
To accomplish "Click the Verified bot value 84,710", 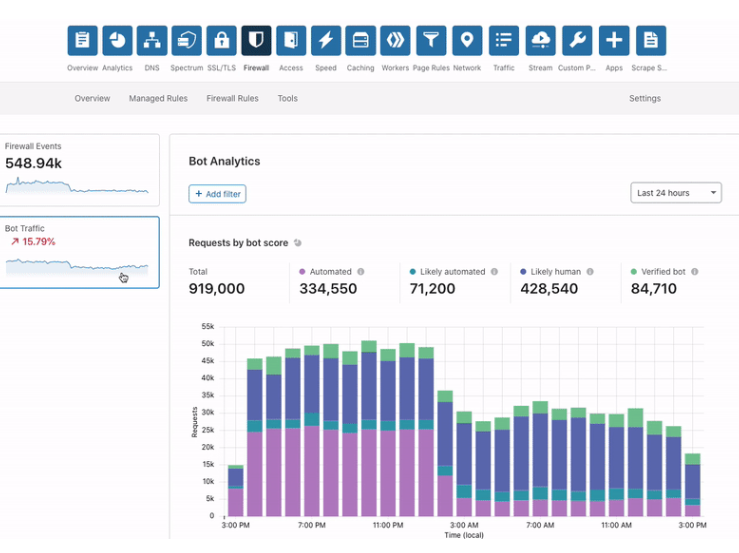I will 654,289.
